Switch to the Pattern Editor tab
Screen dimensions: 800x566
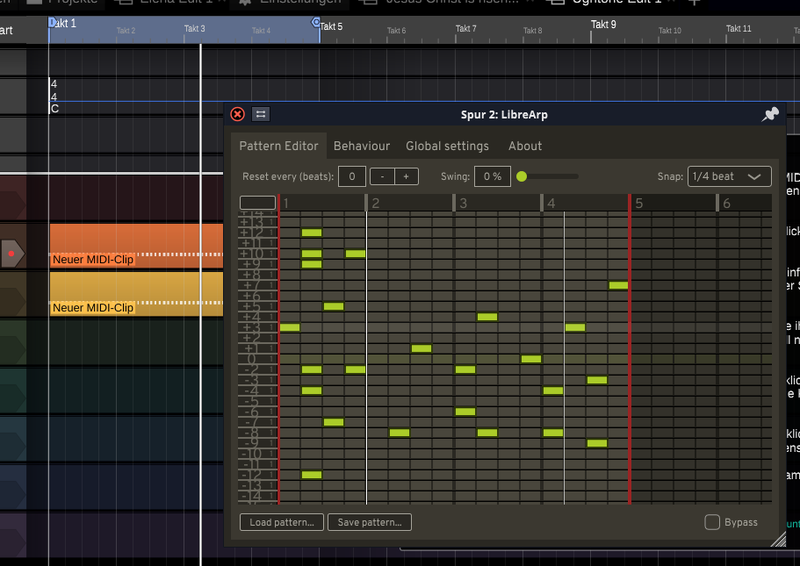pyautogui.click(x=279, y=146)
